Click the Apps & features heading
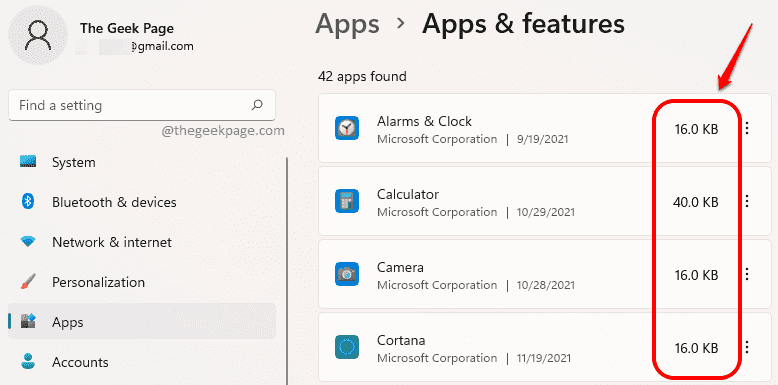Screen dimensions: 778x385 coord(523,24)
